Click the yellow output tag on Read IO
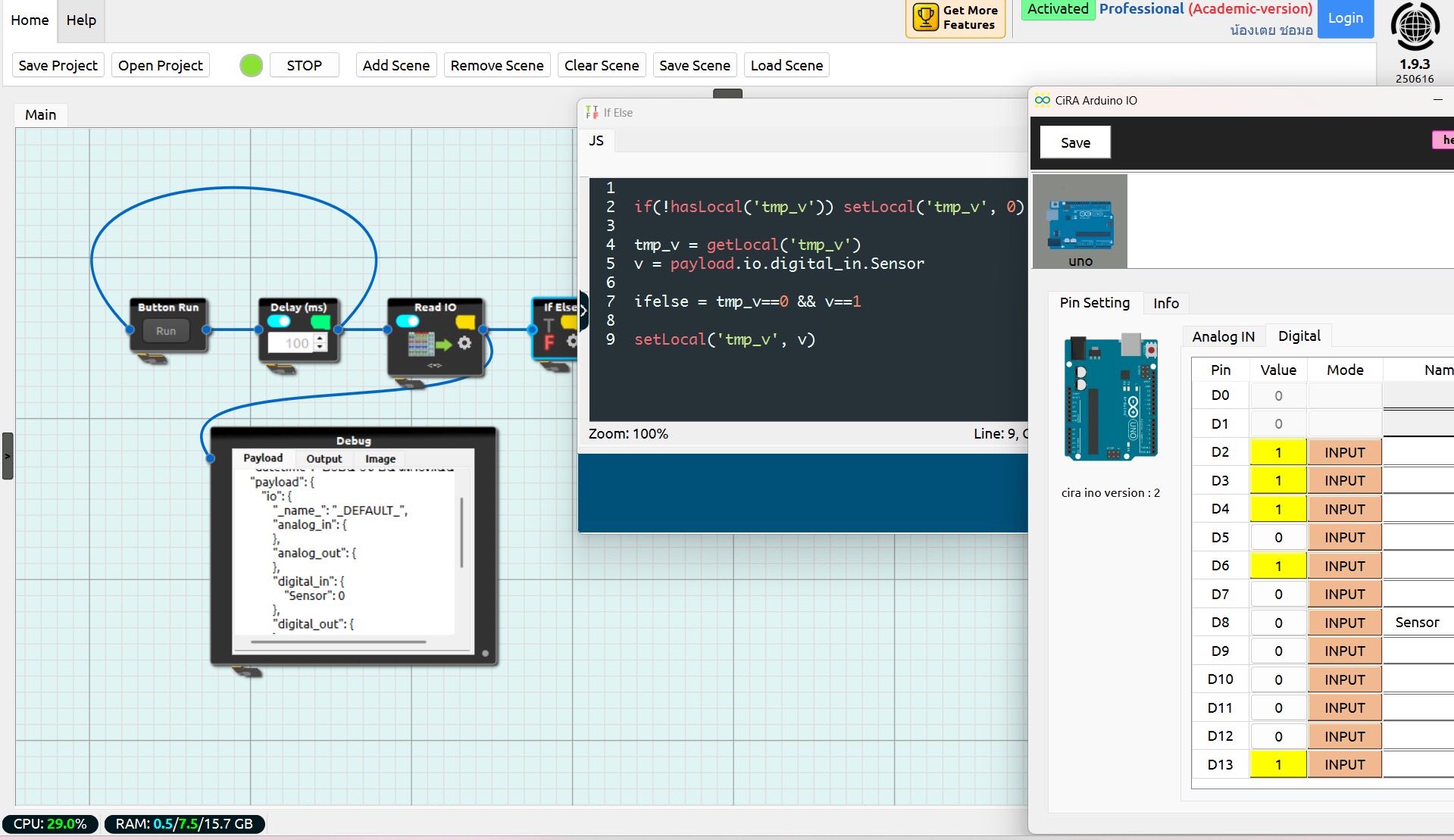 pyautogui.click(x=465, y=322)
